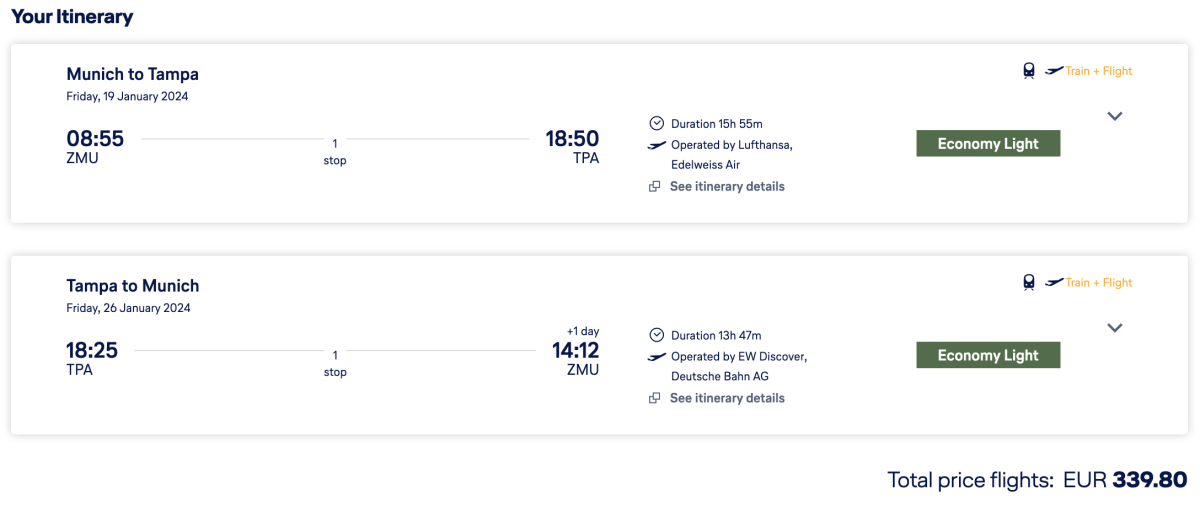Expand the Munich to Tampa flight card chevron
The width and height of the screenshot is (1200, 506).
(x=1115, y=116)
